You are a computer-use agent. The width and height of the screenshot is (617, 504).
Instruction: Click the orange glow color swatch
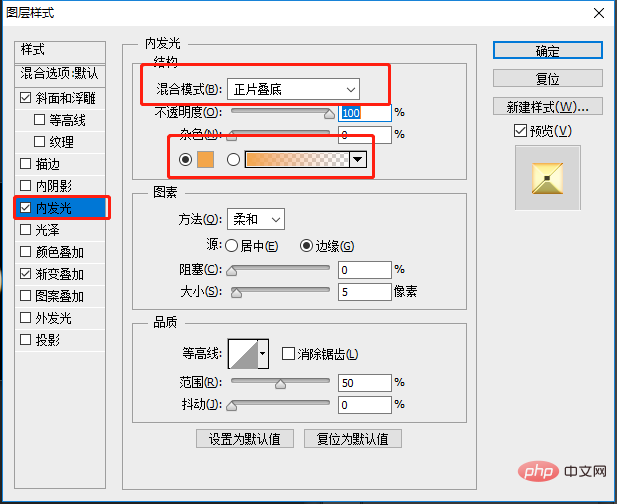[205, 159]
